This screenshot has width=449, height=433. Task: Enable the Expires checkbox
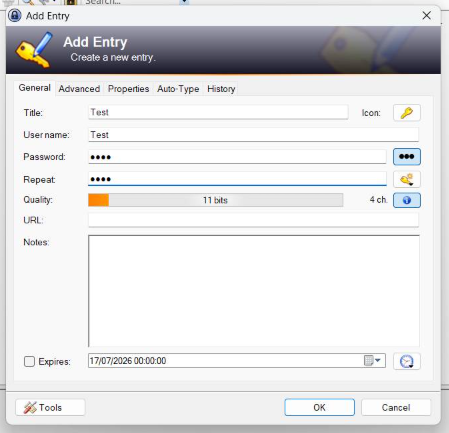pyautogui.click(x=29, y=361)
